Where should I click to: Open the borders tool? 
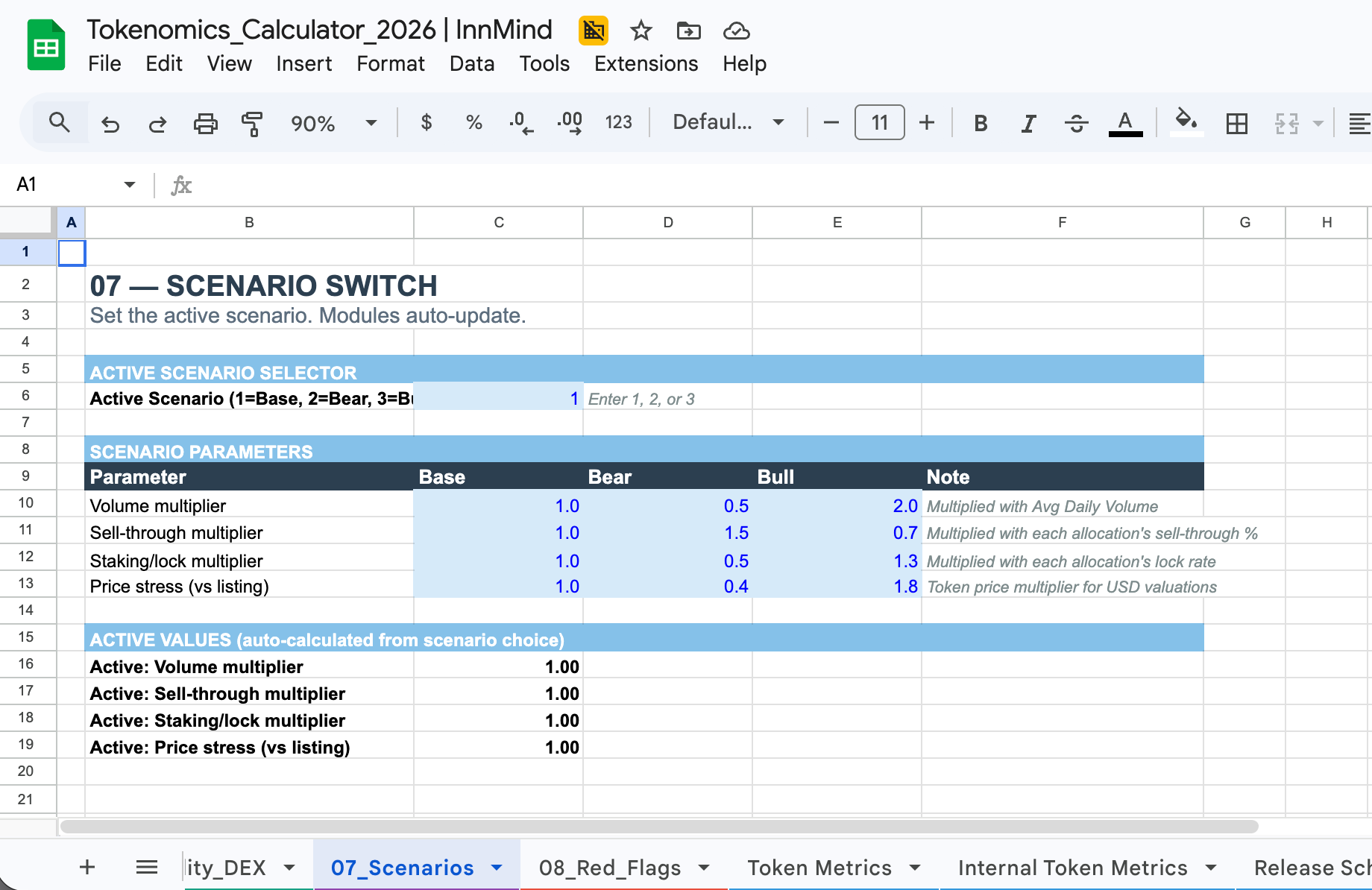click(x=1236, y=123)
